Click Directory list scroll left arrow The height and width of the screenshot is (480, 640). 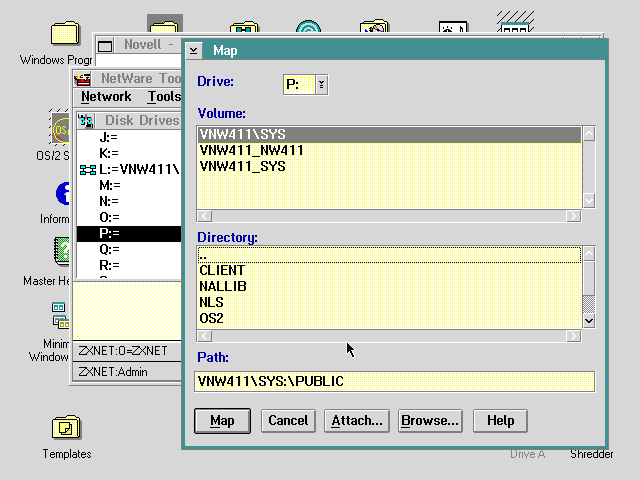pos(204,336)
